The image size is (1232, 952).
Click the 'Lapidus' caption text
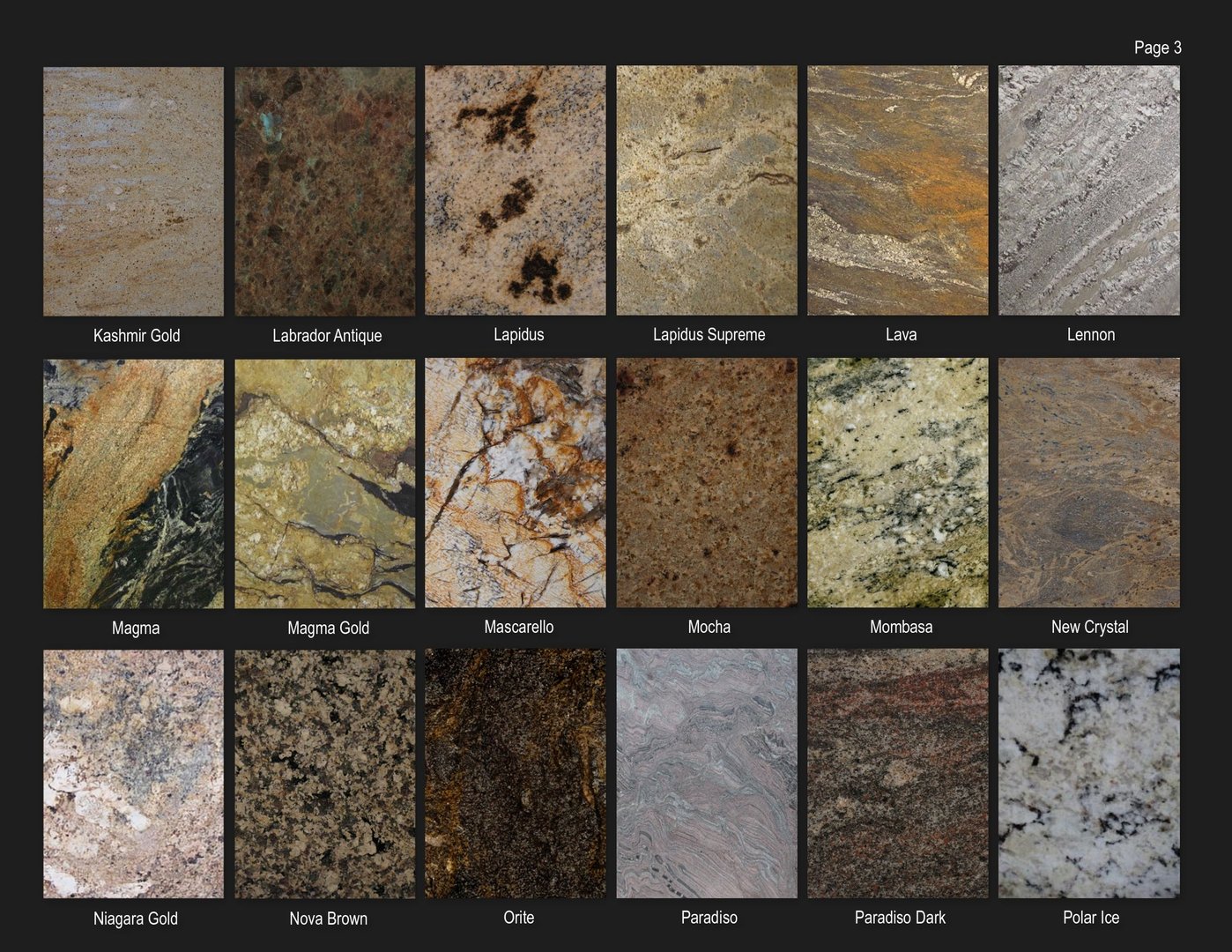[x=519, y=335]
